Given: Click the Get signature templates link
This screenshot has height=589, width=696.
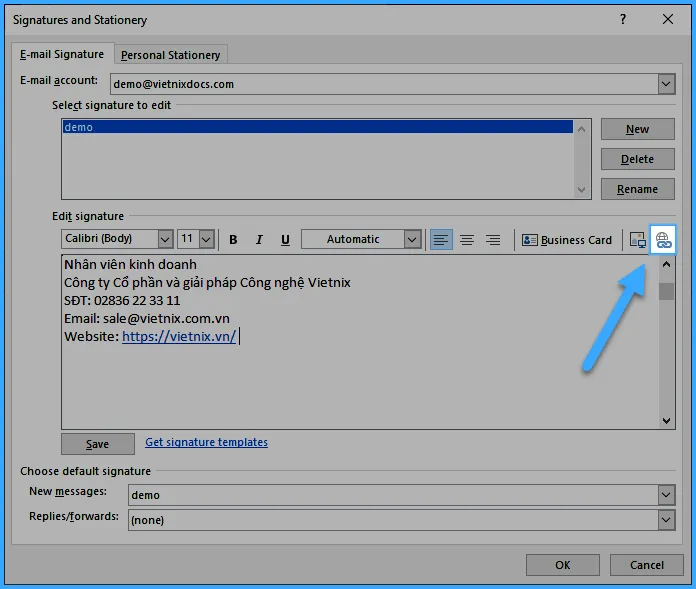Looking at the screenshot, I should pyautogui.click(x=206, y=442).
